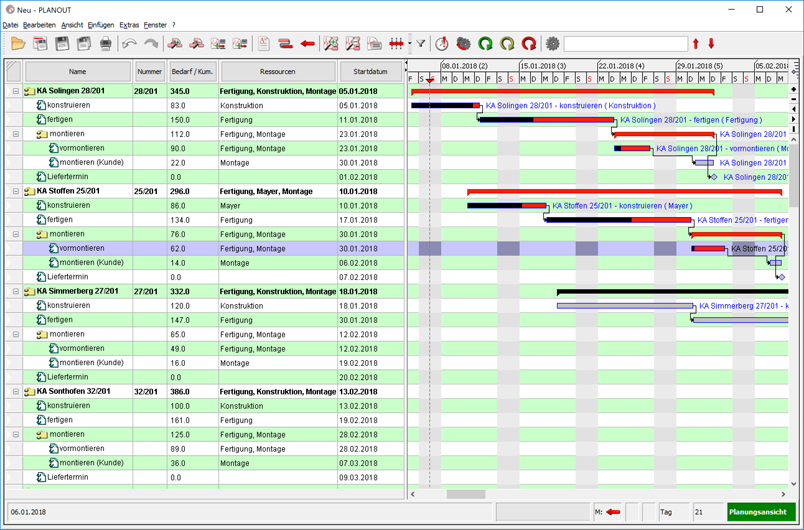Collapse the KA Solingen 28/201 project
804x530 pixels.
(15, 91)
